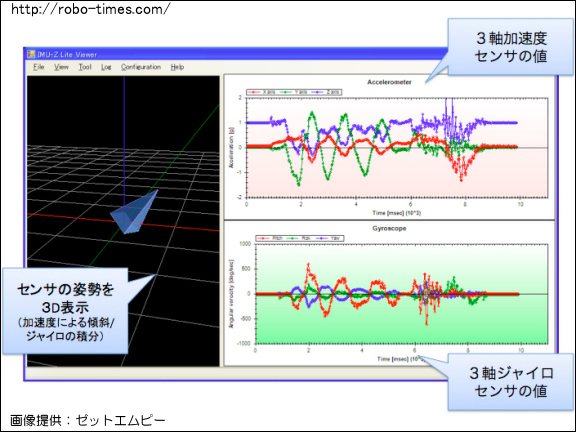Viewport: 576px width, 432px height.
Task: Click the X axis legend entry
Action: (x=262, y=92)
